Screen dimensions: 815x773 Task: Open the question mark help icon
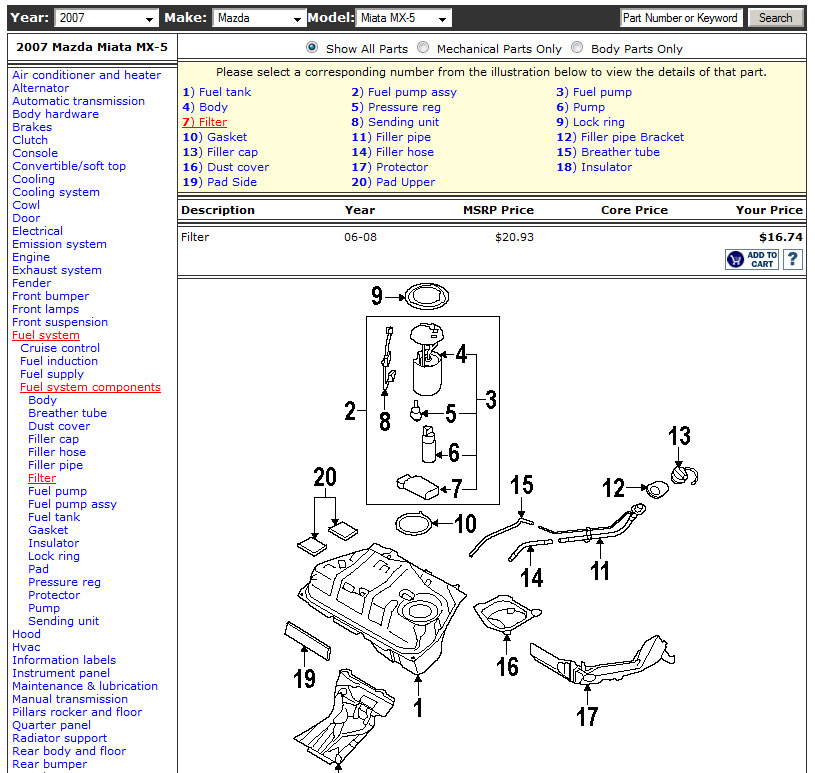click(793, 259)
